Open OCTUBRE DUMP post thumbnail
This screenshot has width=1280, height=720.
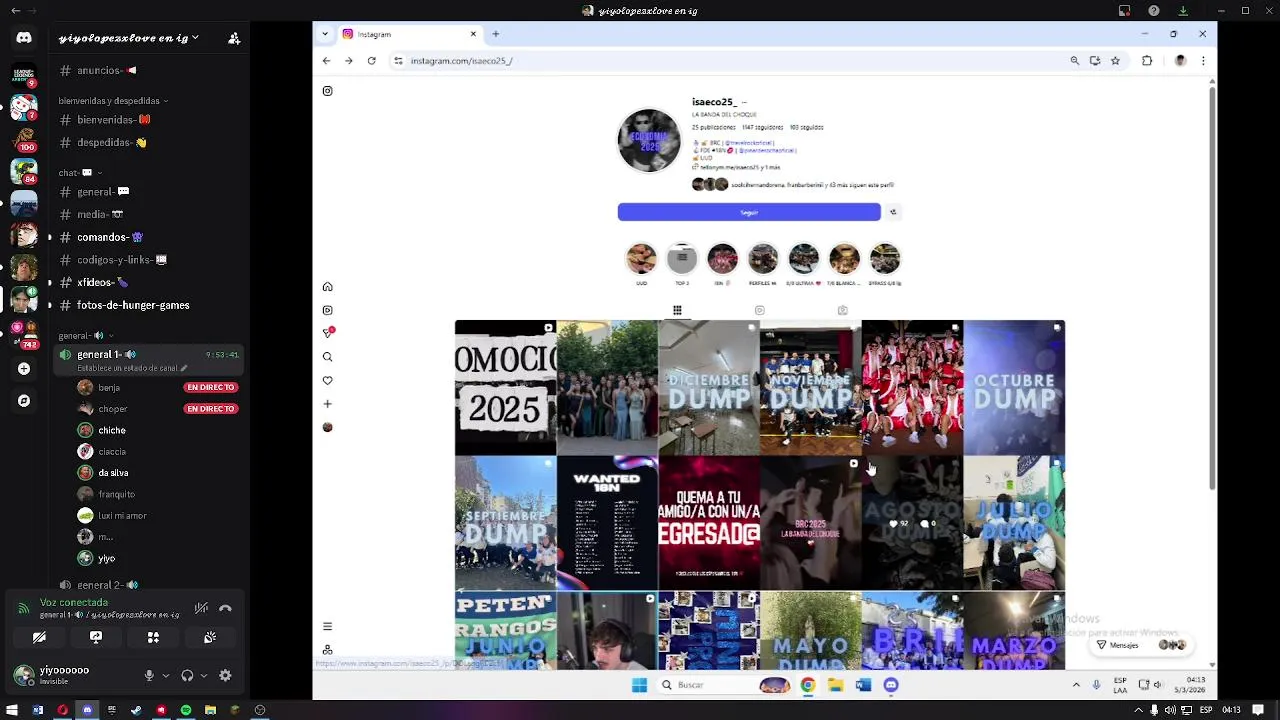[1014, 387]
